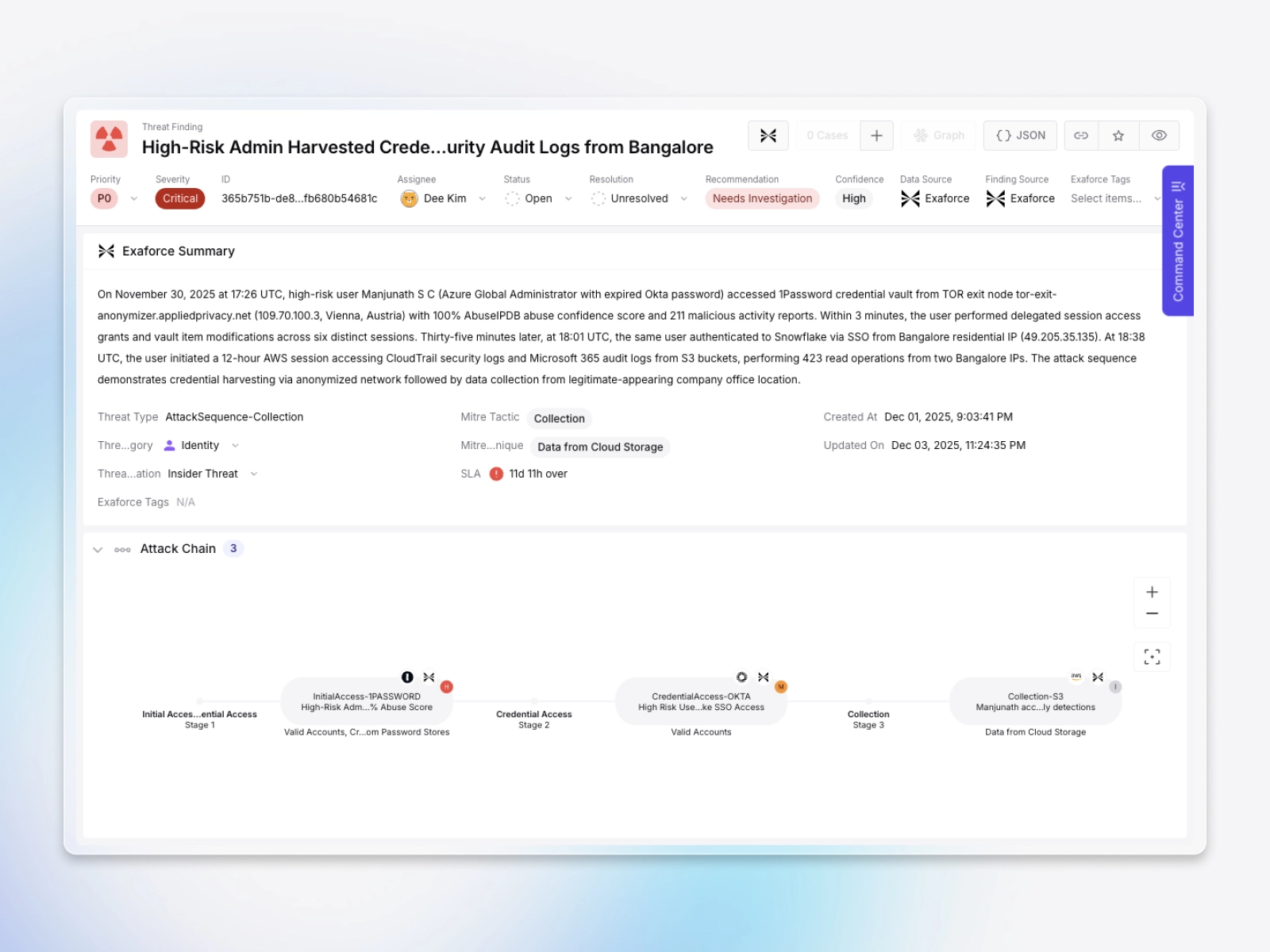This screenshot has width=1270, height=952.
Task: Toggle the eye icon to watch this finding
Action: click(x=1159, y=135)
